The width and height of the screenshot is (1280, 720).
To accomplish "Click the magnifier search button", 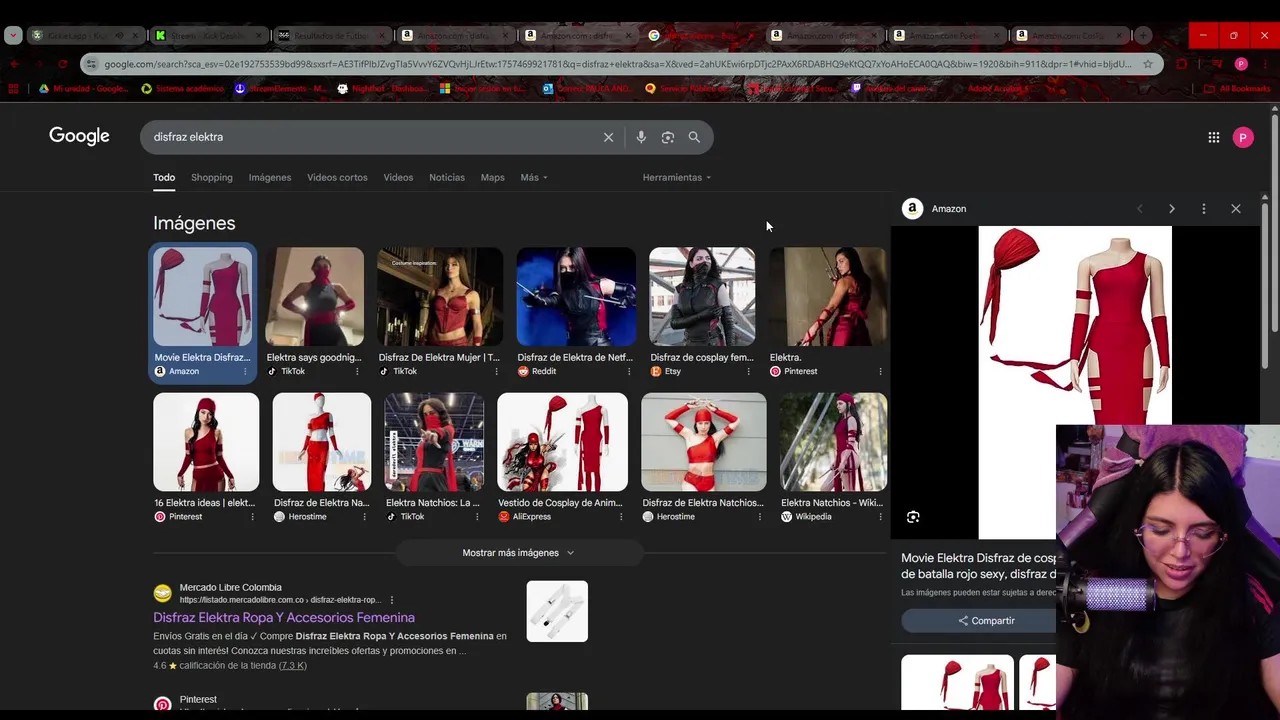I will pyautogui.click(x=694, y=137).
